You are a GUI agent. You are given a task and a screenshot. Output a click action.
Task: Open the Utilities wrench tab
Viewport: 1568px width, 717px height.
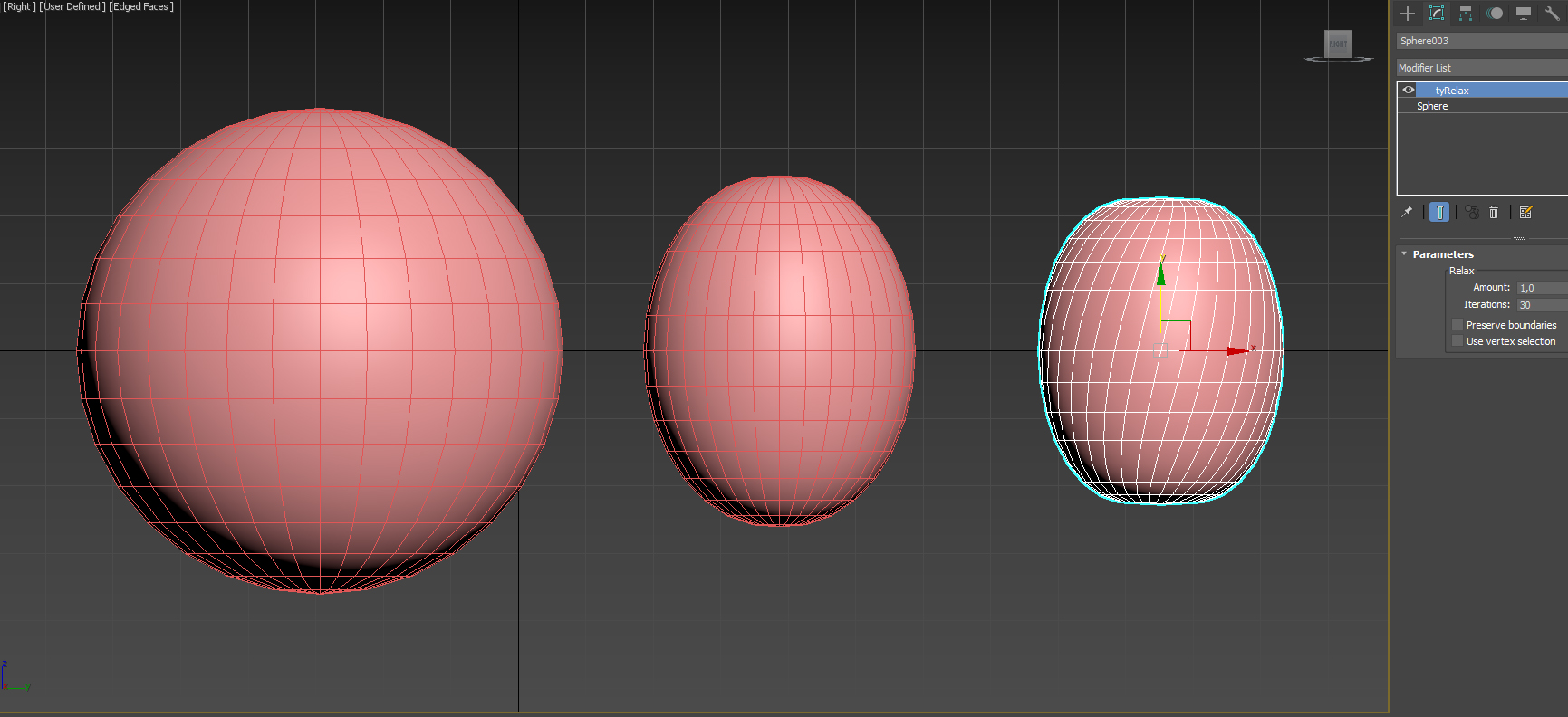[1552, 14]
